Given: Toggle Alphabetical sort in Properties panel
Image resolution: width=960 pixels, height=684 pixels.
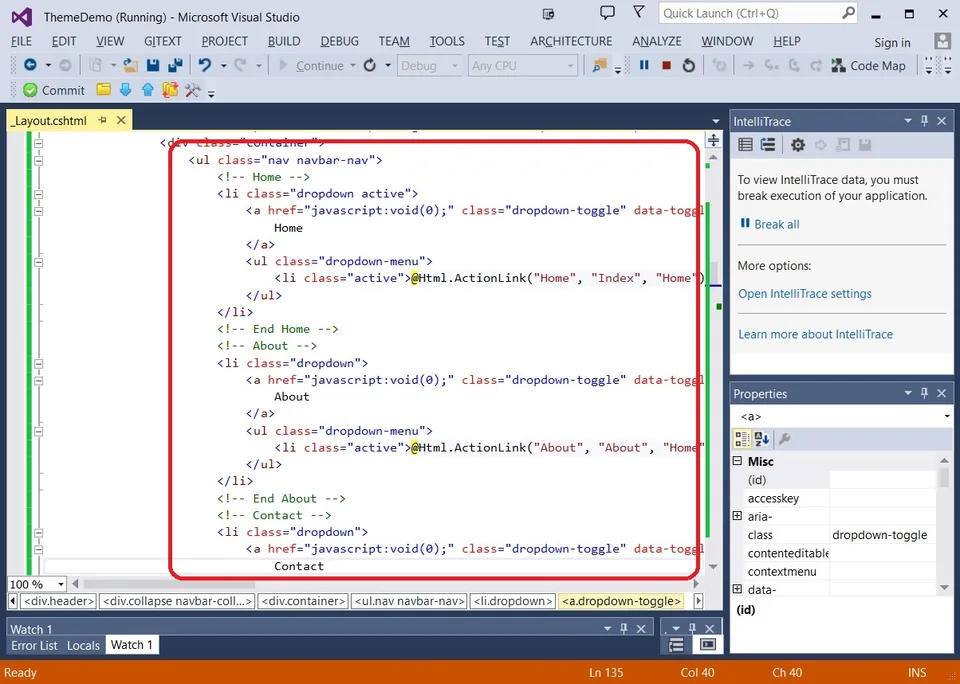Looking at the screenshot, I should click(x=762, y=439).
